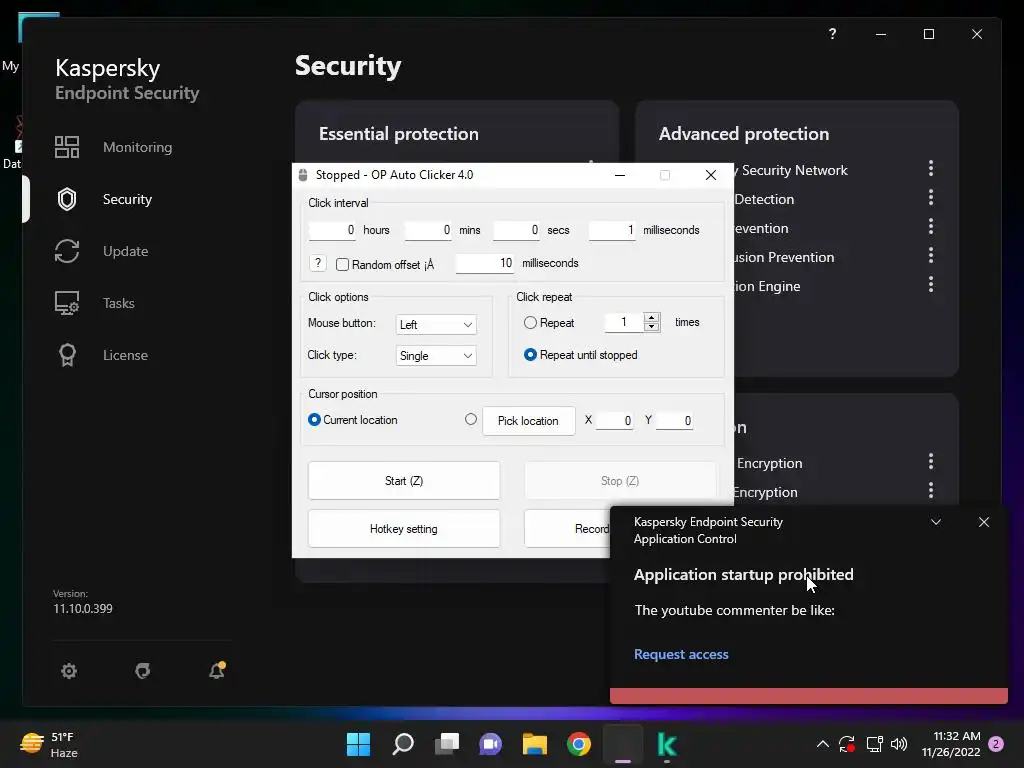Viewport: 1024px width, 768px height.
Task: Click the Tasks monitor icon
Action: 67,303
